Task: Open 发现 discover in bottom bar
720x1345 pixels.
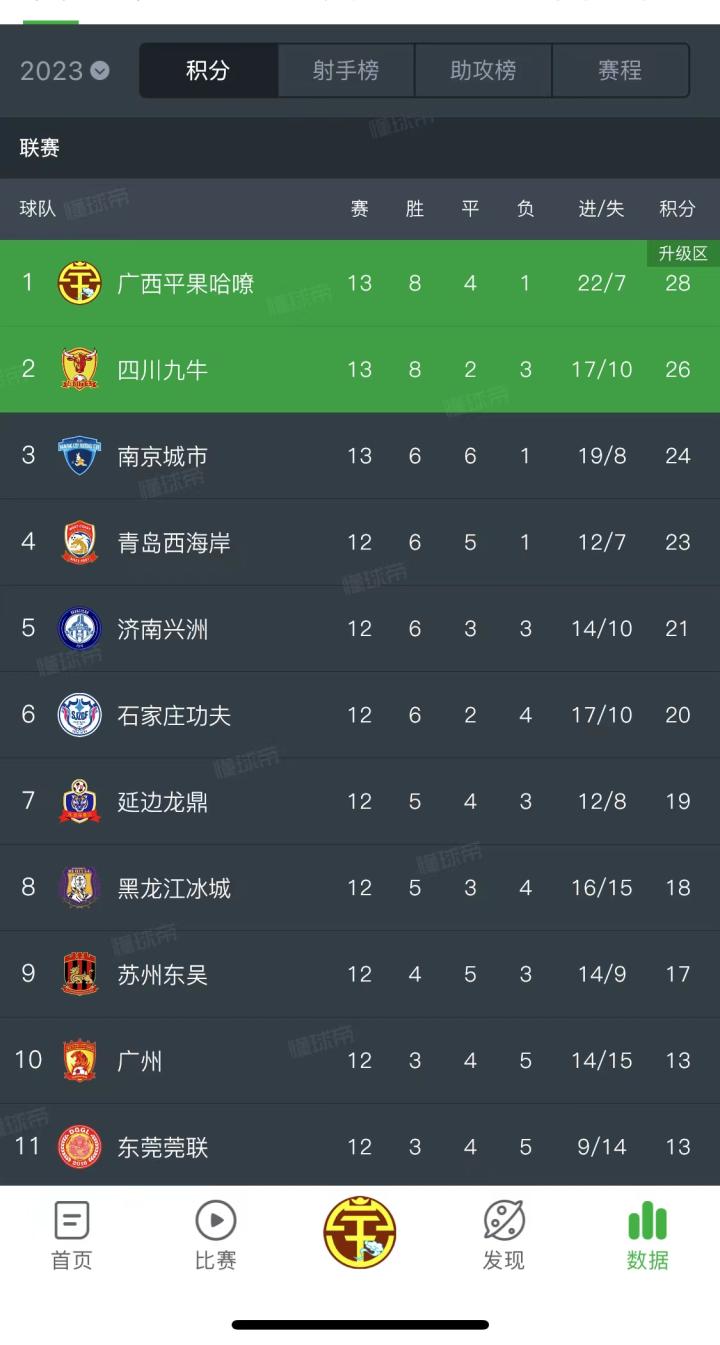Action: point(504,1236)
